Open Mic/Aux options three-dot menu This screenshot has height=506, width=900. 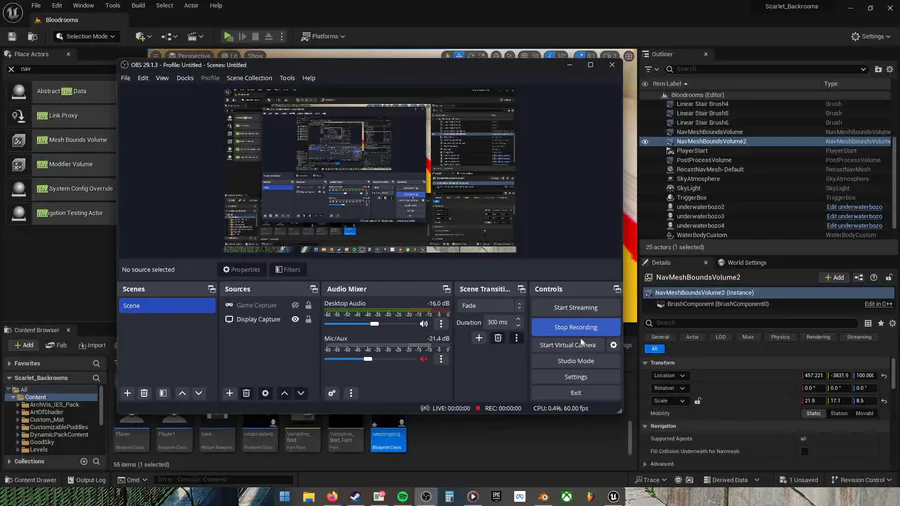click(x=441, y=359)
